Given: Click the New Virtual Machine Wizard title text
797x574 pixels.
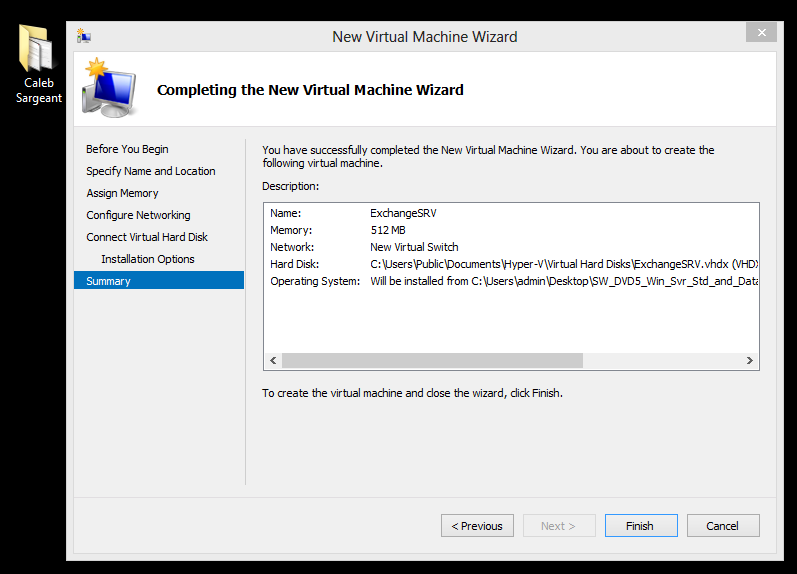Looking at the screenshot, I should 425,37.
